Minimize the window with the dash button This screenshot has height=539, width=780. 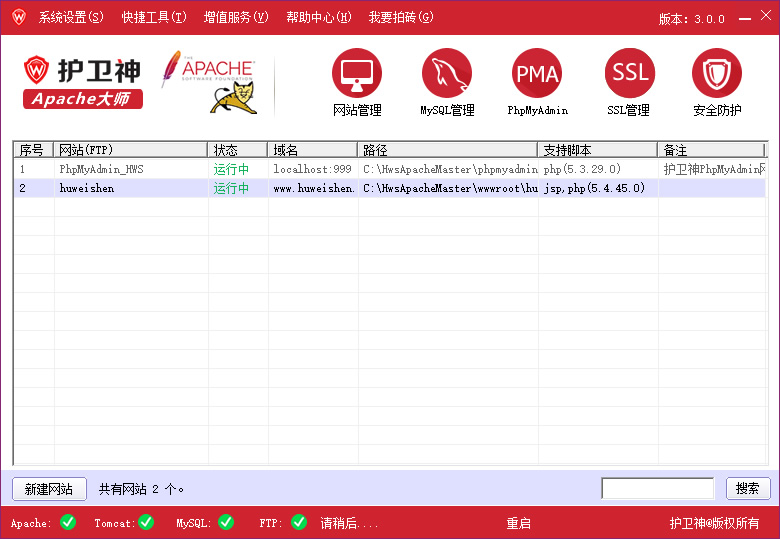[745, 18]
